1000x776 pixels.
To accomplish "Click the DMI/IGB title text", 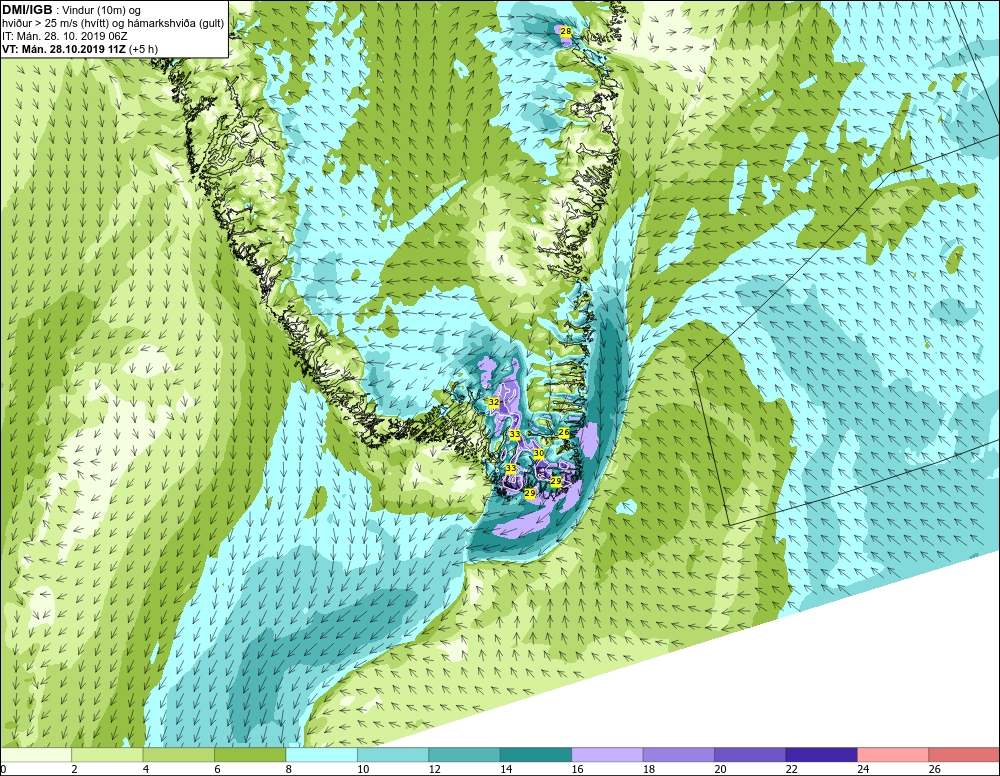I will [x=27, y=10].
